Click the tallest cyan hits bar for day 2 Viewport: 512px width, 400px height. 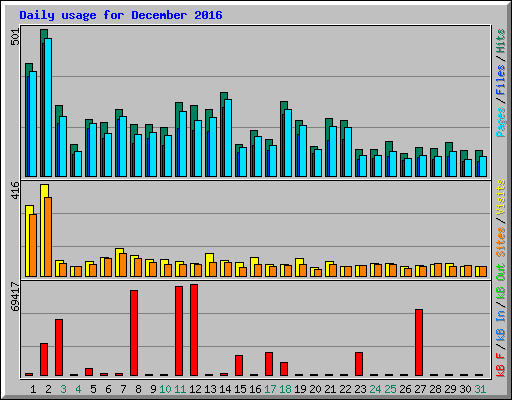(x=48, y=107)
